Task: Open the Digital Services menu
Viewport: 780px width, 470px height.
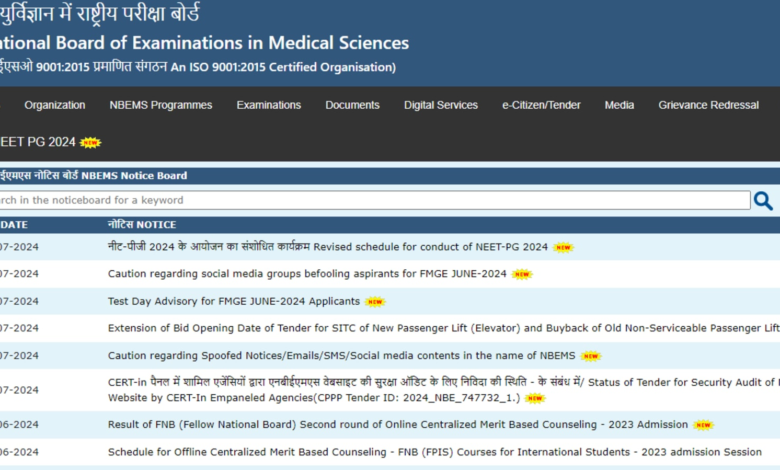Action: pyautogui.click(x=441, y=105)
